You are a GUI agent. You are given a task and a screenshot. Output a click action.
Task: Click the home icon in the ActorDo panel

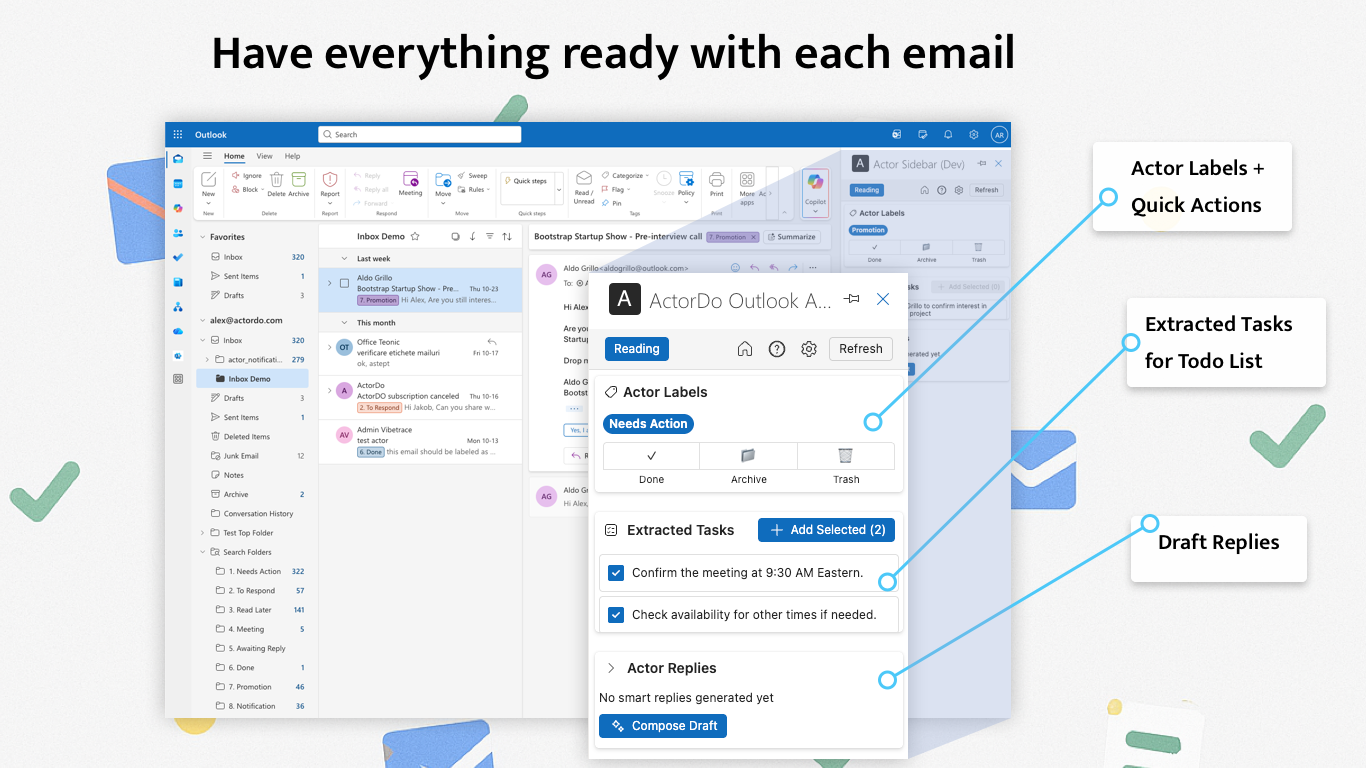[x=745, y=349]
